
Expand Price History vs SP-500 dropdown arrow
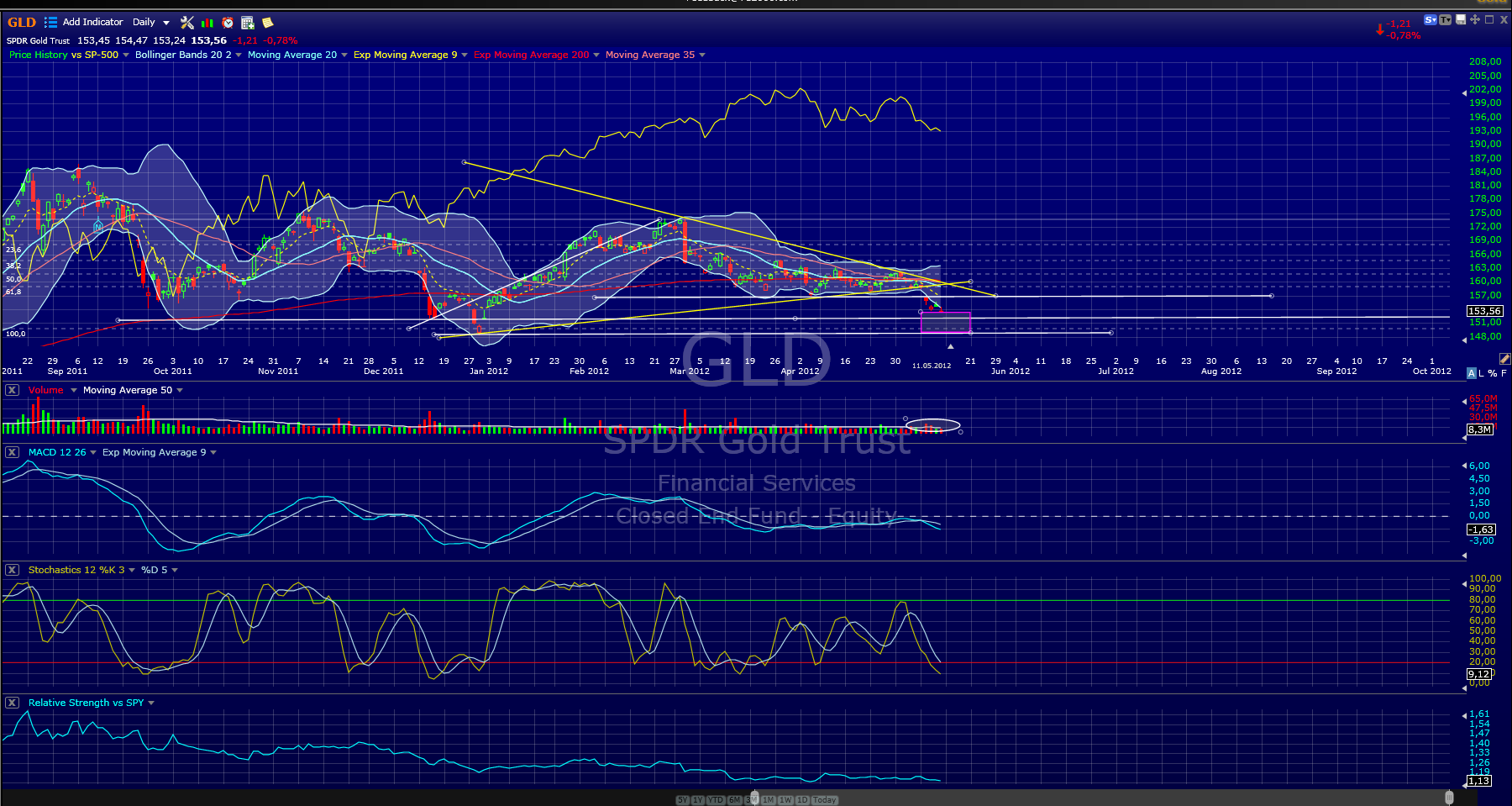click(126, 55)
